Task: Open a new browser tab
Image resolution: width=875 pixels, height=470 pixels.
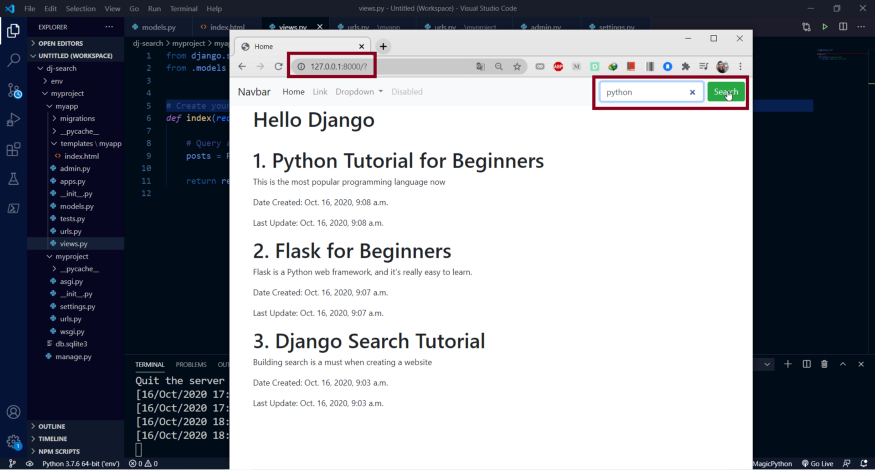Action: 383,46
